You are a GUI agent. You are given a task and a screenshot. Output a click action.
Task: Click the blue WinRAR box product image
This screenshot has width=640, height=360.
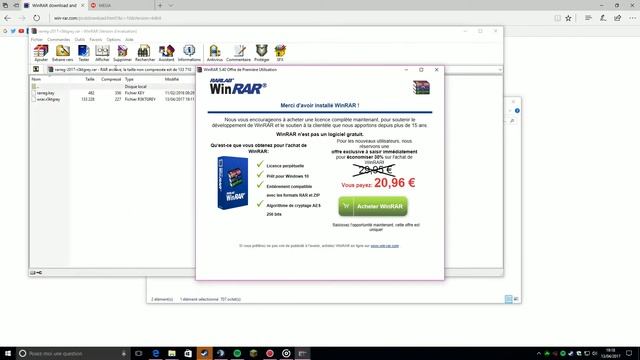pyautogui.click(x=233, y=182)
